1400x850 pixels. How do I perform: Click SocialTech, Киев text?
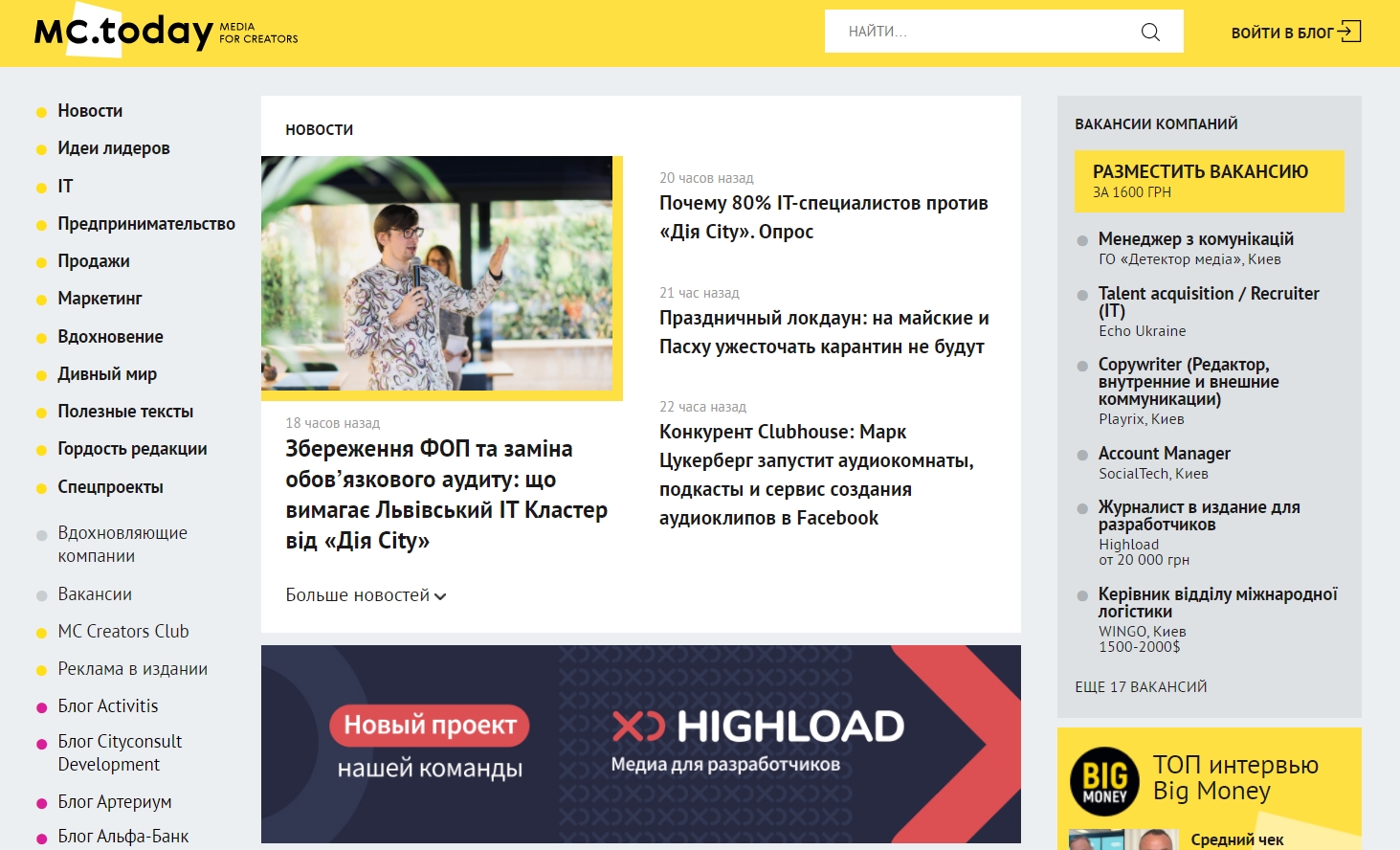1153,474
